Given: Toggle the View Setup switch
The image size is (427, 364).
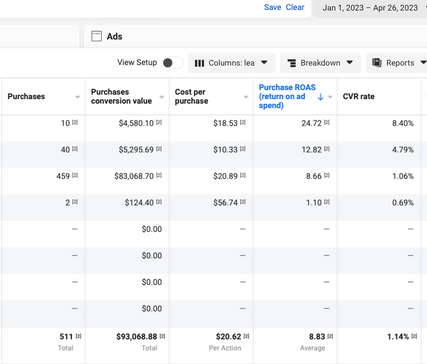Looking at the screenshot, I should point(172,63).
